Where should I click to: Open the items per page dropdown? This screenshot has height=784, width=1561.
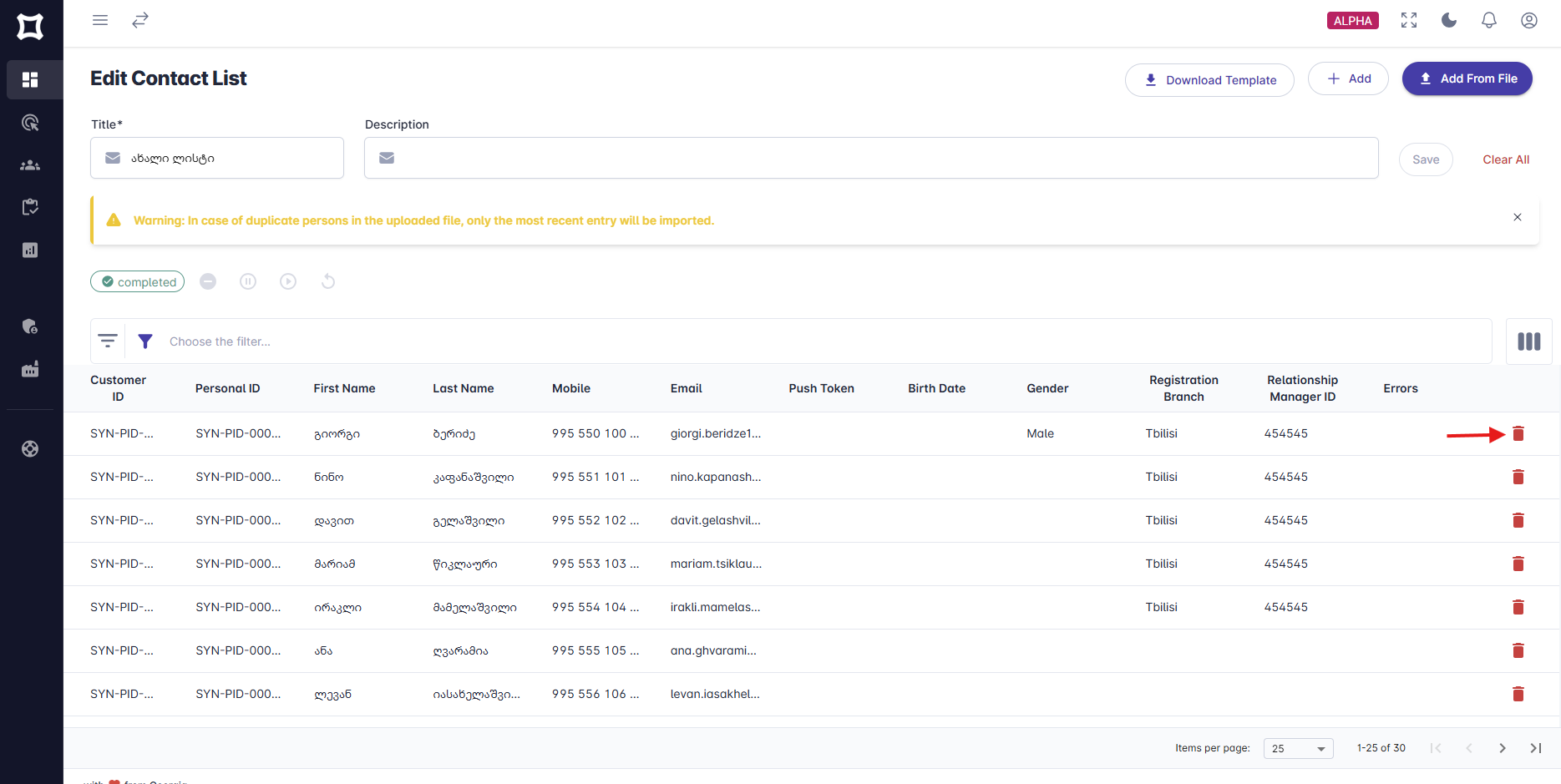coord(1298,748)
